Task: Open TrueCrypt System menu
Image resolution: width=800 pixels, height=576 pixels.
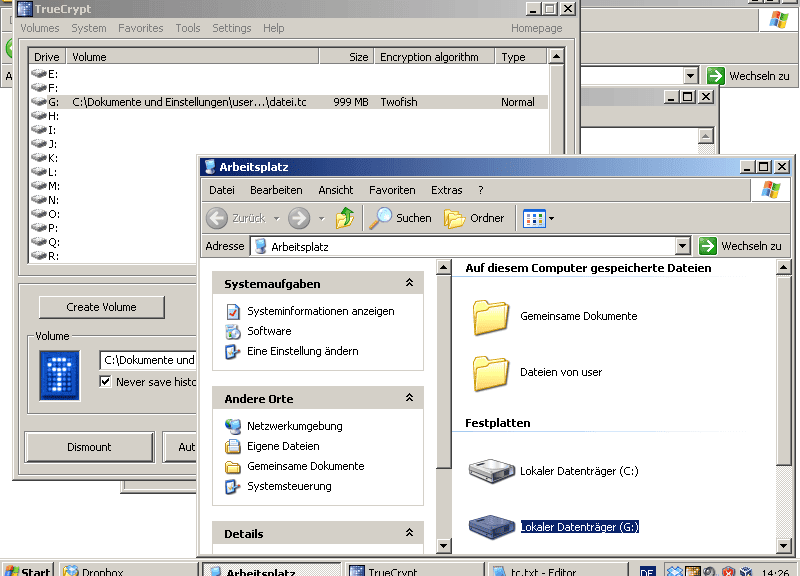Action: 89,29
